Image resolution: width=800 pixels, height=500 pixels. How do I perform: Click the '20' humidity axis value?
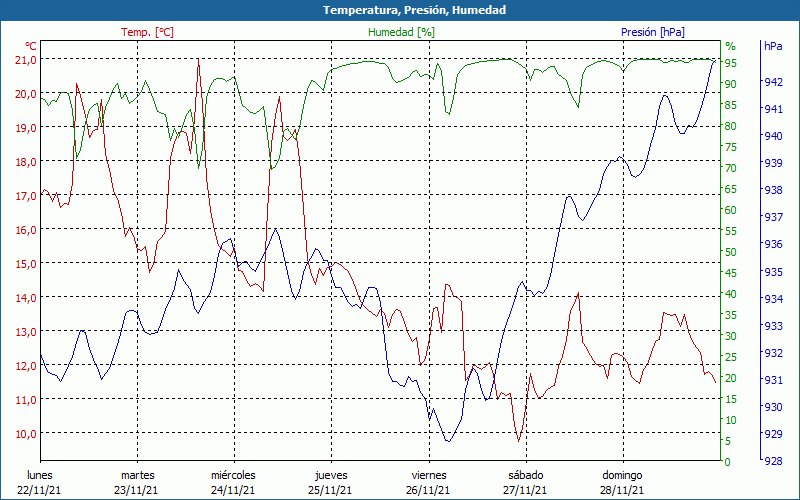point(730,378)
